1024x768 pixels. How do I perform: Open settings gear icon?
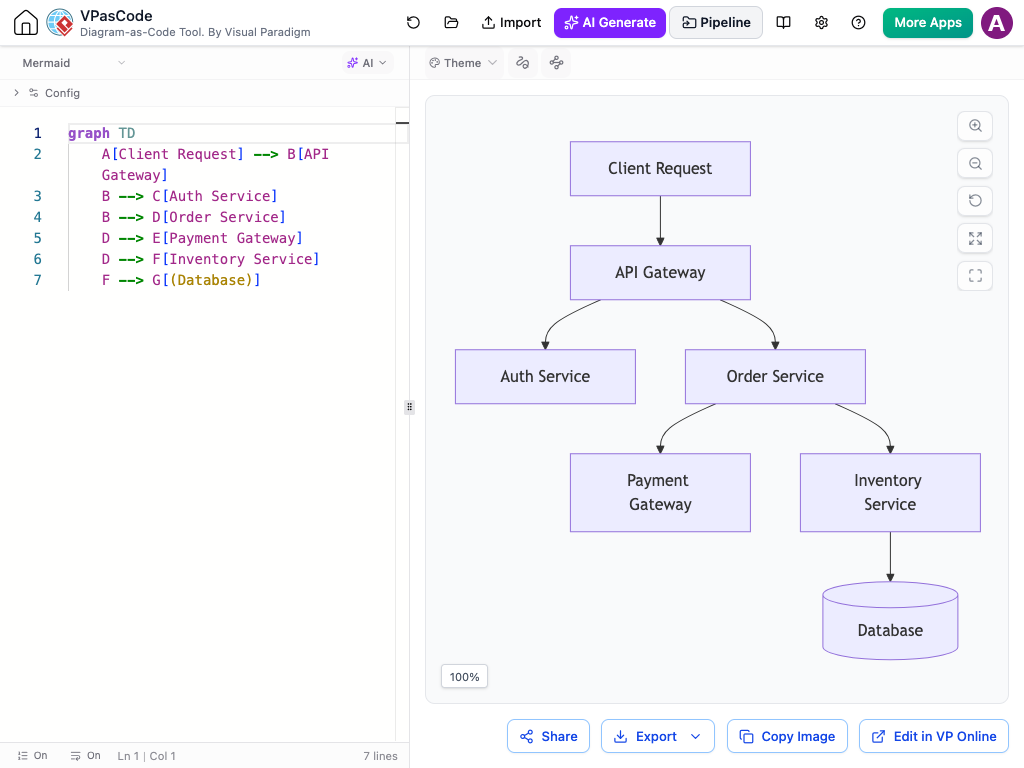(x=822, y=22)
